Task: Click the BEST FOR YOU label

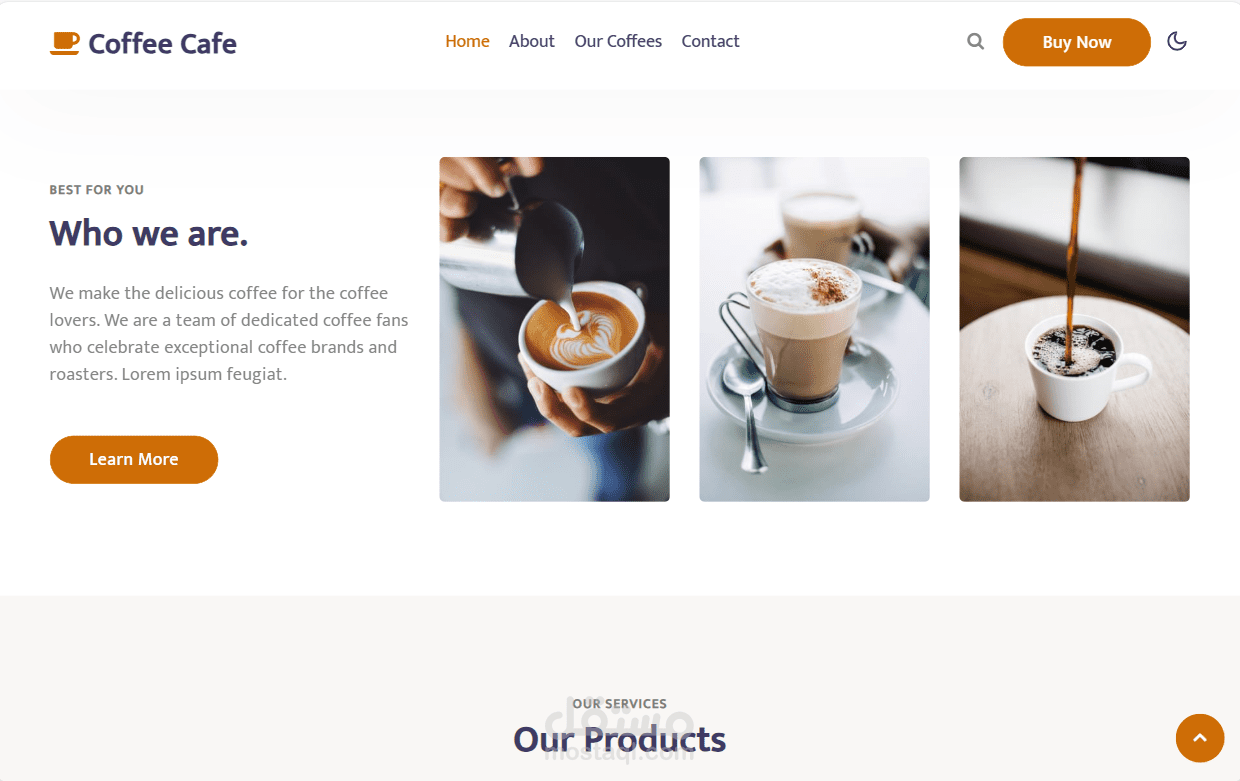Action: tap(97, 190)
